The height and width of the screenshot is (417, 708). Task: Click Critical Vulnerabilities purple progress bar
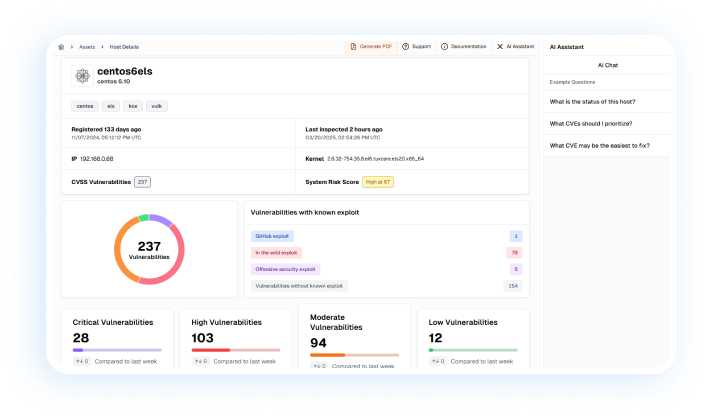click(117, 350)
